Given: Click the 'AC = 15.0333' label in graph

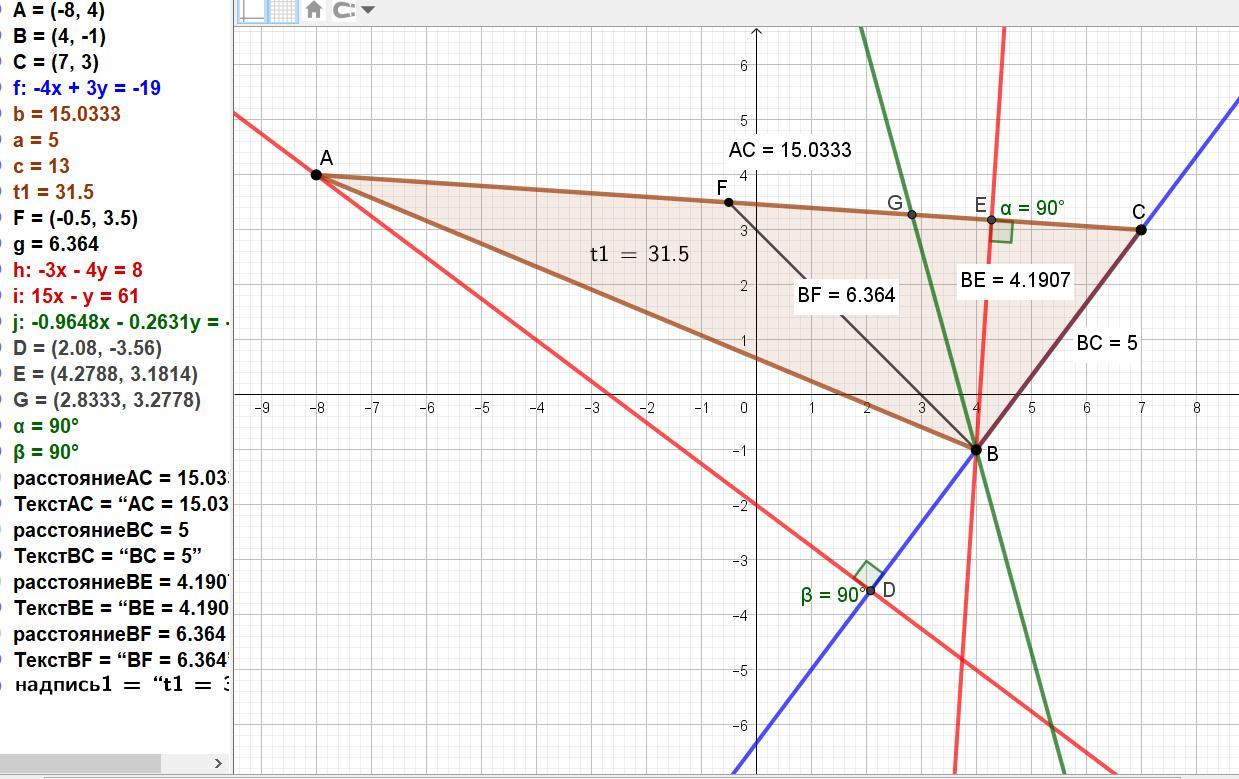Looking at the screenshot, I should [790, 150].
